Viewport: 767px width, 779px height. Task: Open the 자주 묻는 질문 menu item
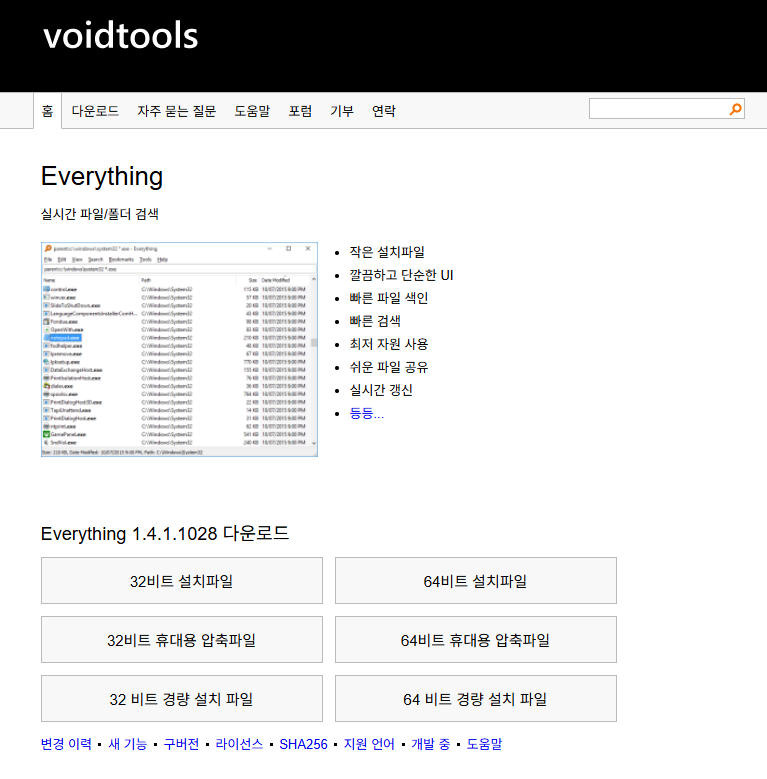[x=176, y=111]
